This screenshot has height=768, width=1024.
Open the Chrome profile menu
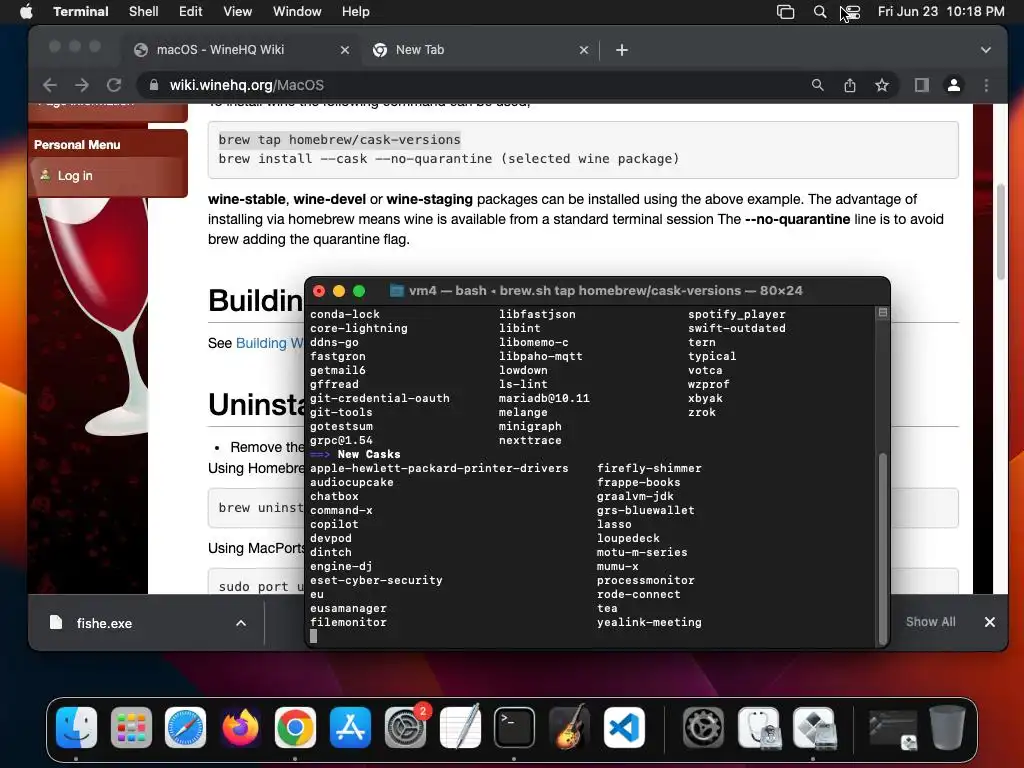954,86
